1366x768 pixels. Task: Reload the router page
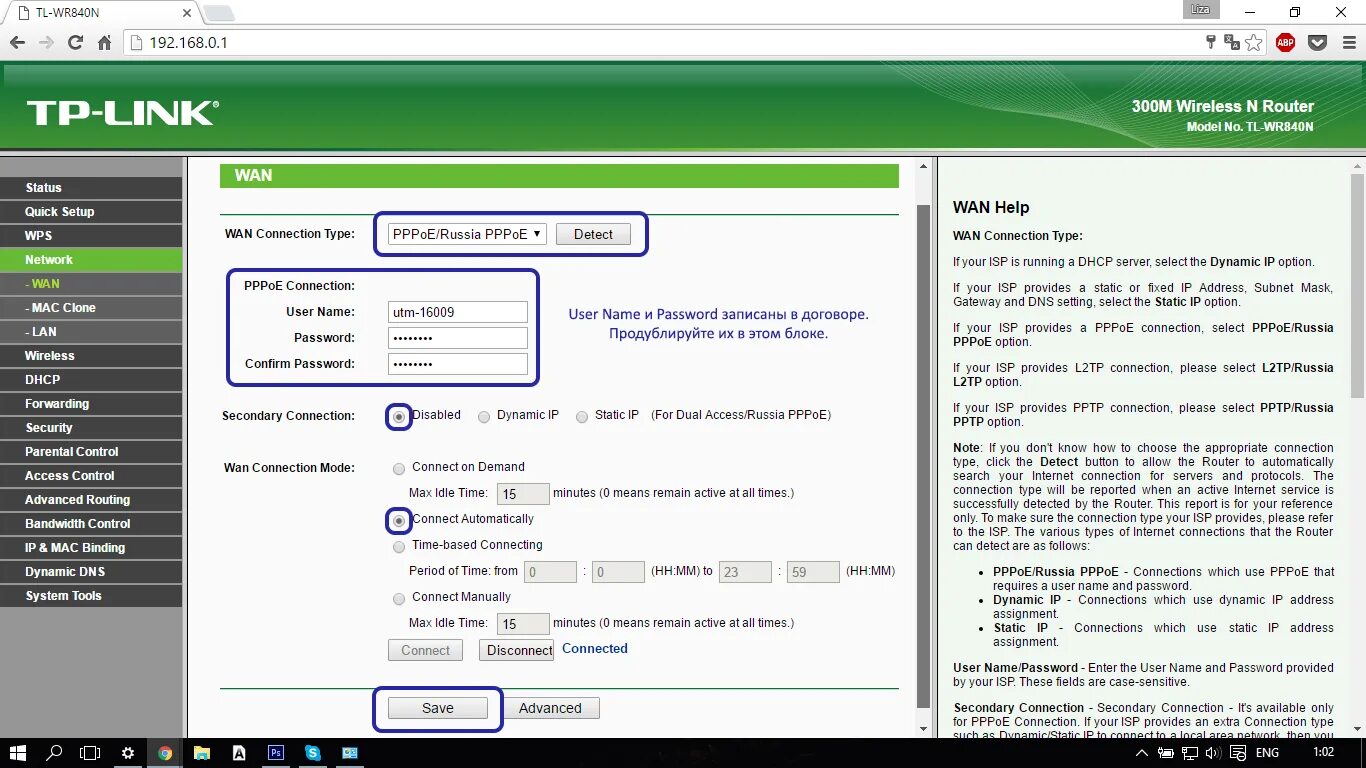75,43
